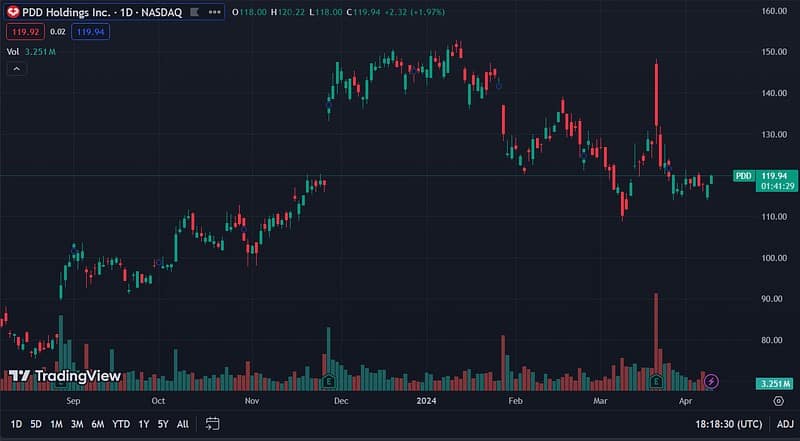The width and height of the screenshot is (800, 441).
Task: Switch to 5Y time range
Action: [163, 424]
